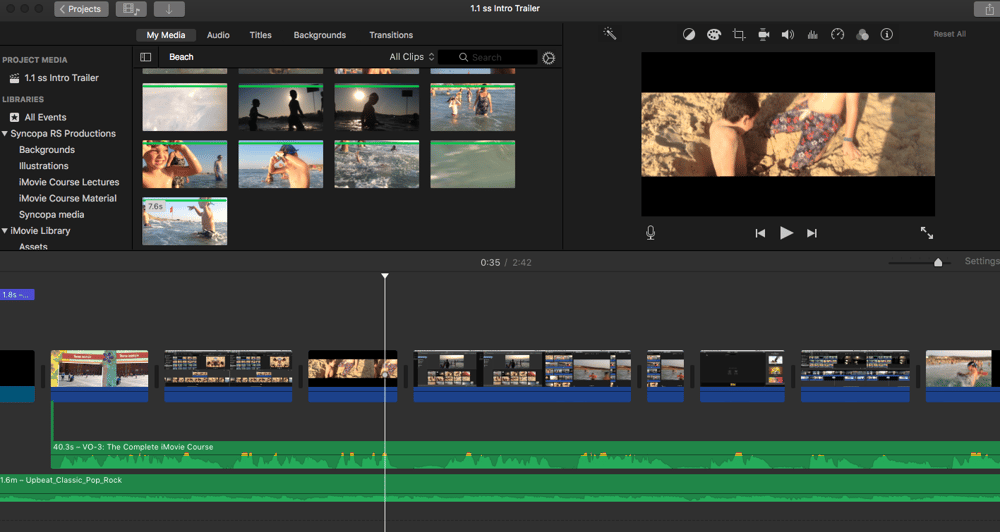Collapse the Syncopa RS Productions library

click(5, 133)
